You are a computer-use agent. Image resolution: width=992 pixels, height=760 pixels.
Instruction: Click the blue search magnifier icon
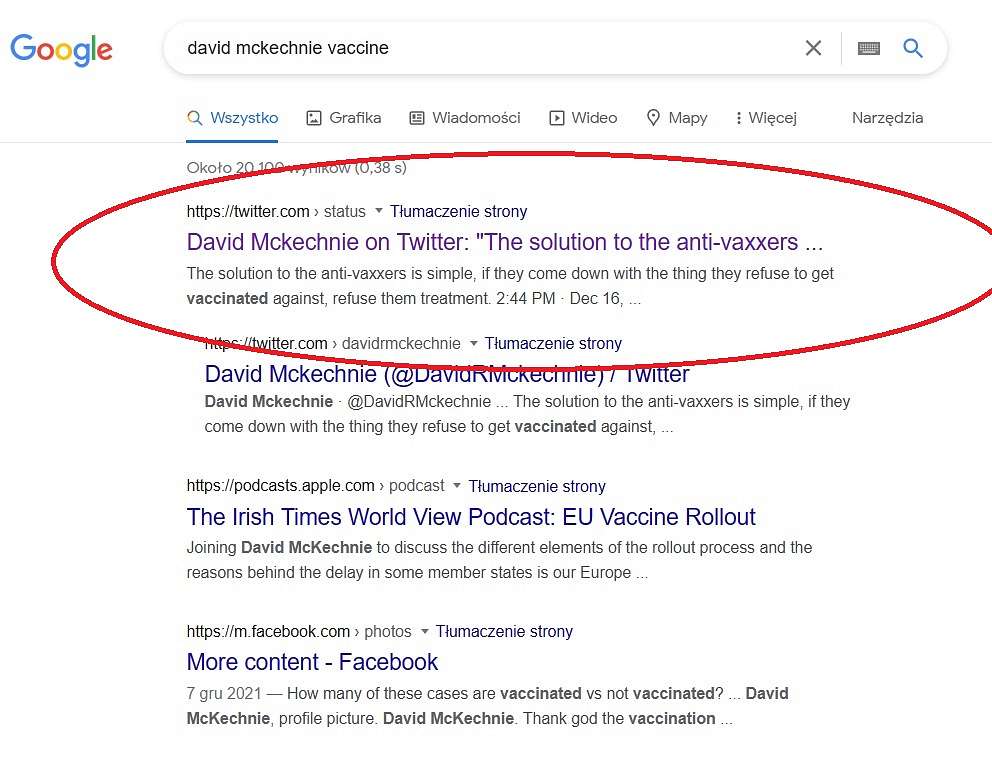point(912,48)
